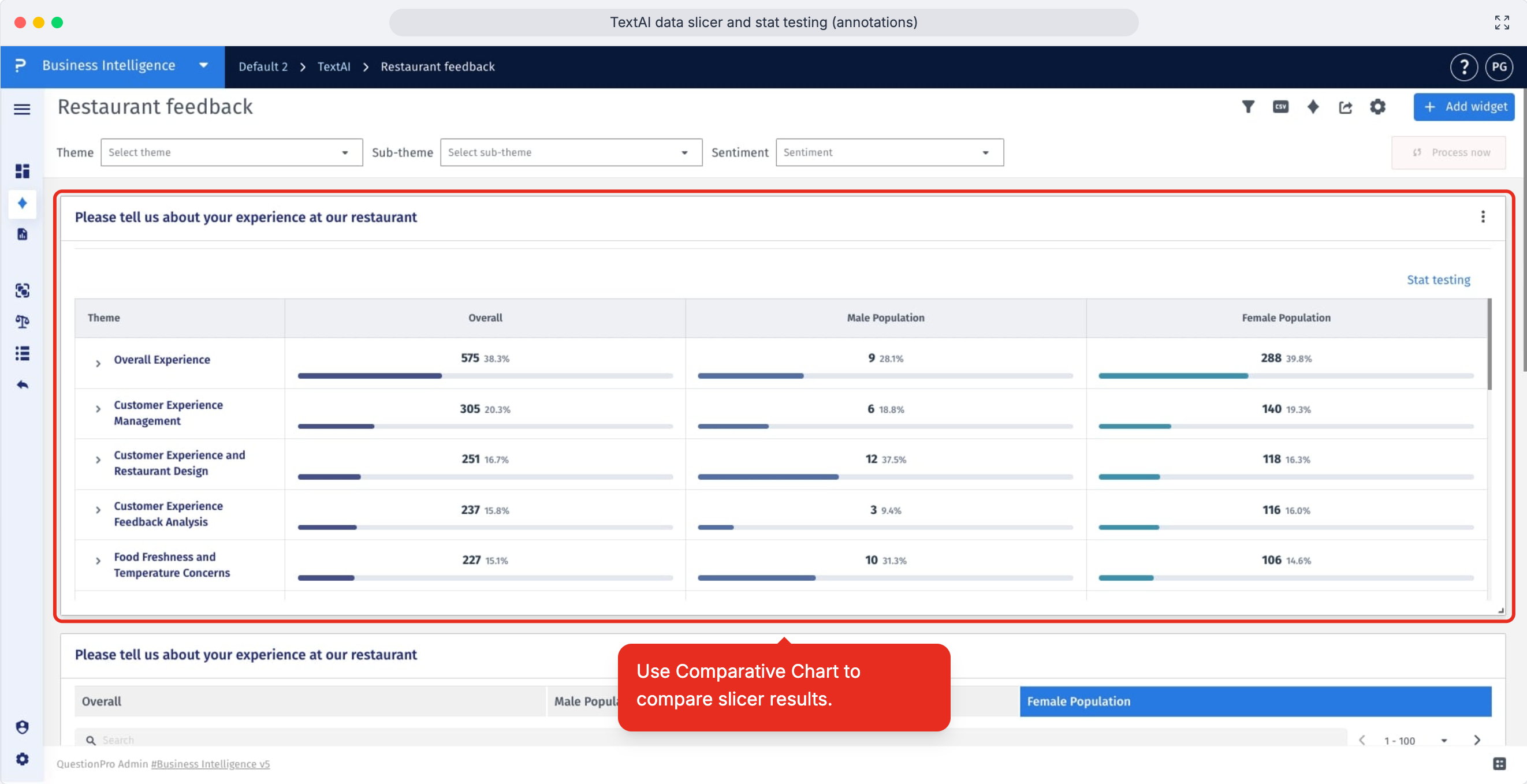Image resolution: width=1527 pixels, height=784 pixels.
Task: Expand Customer Experience Management row
Action: 98,409
